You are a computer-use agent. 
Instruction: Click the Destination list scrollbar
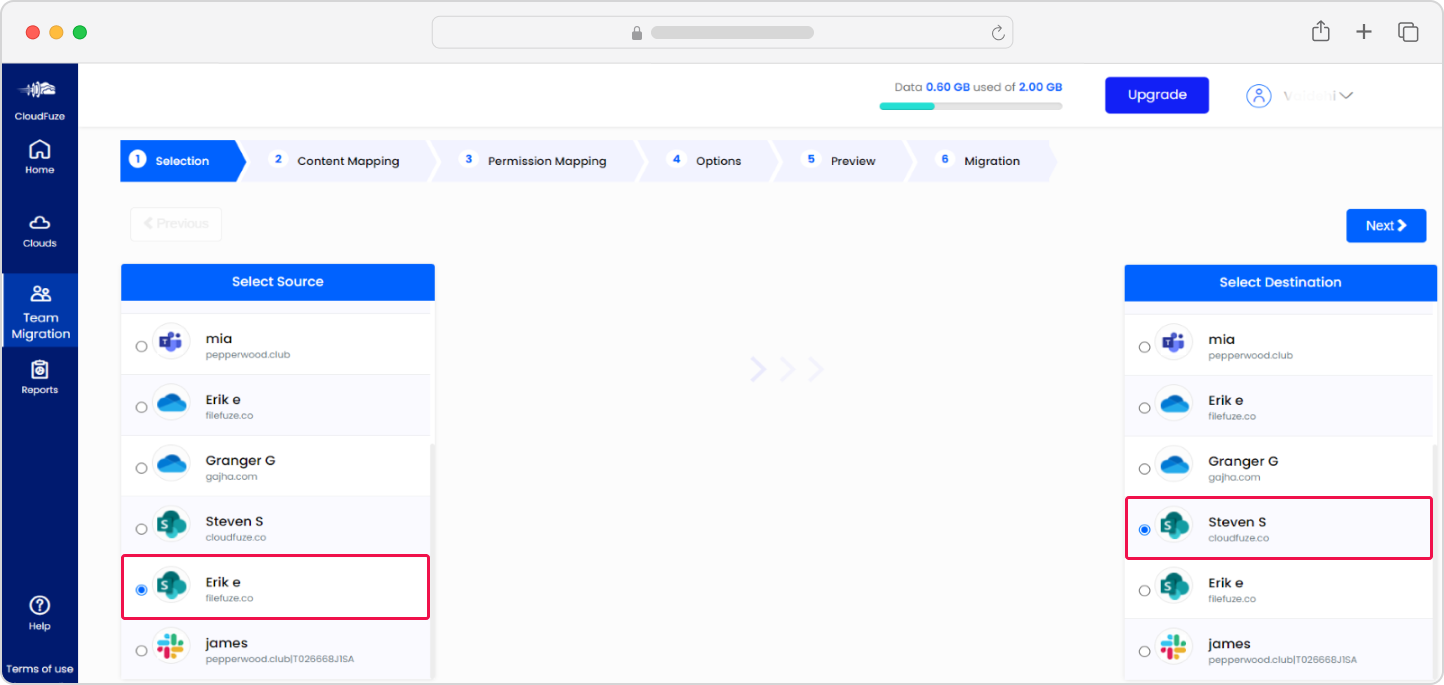(x=1435, y=560)
